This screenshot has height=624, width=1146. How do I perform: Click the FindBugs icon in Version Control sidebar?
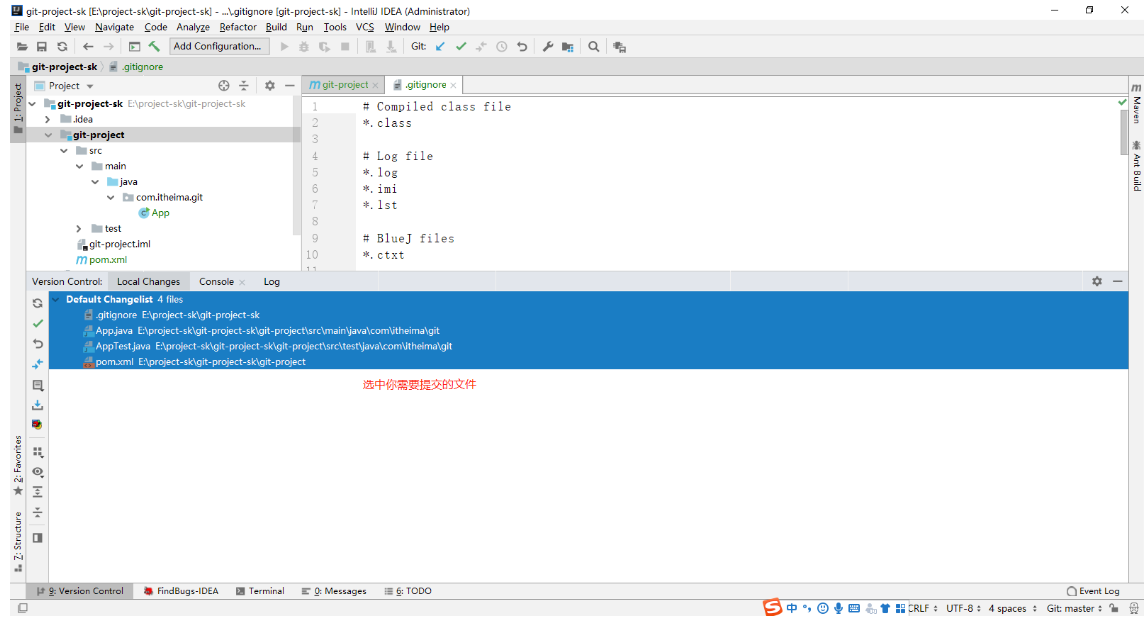[37, 425]
